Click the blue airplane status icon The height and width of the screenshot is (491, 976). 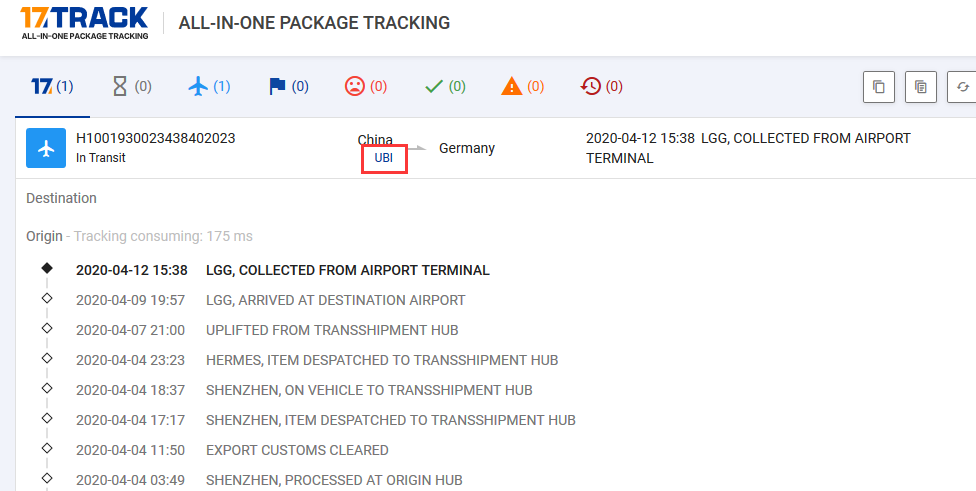46,148
